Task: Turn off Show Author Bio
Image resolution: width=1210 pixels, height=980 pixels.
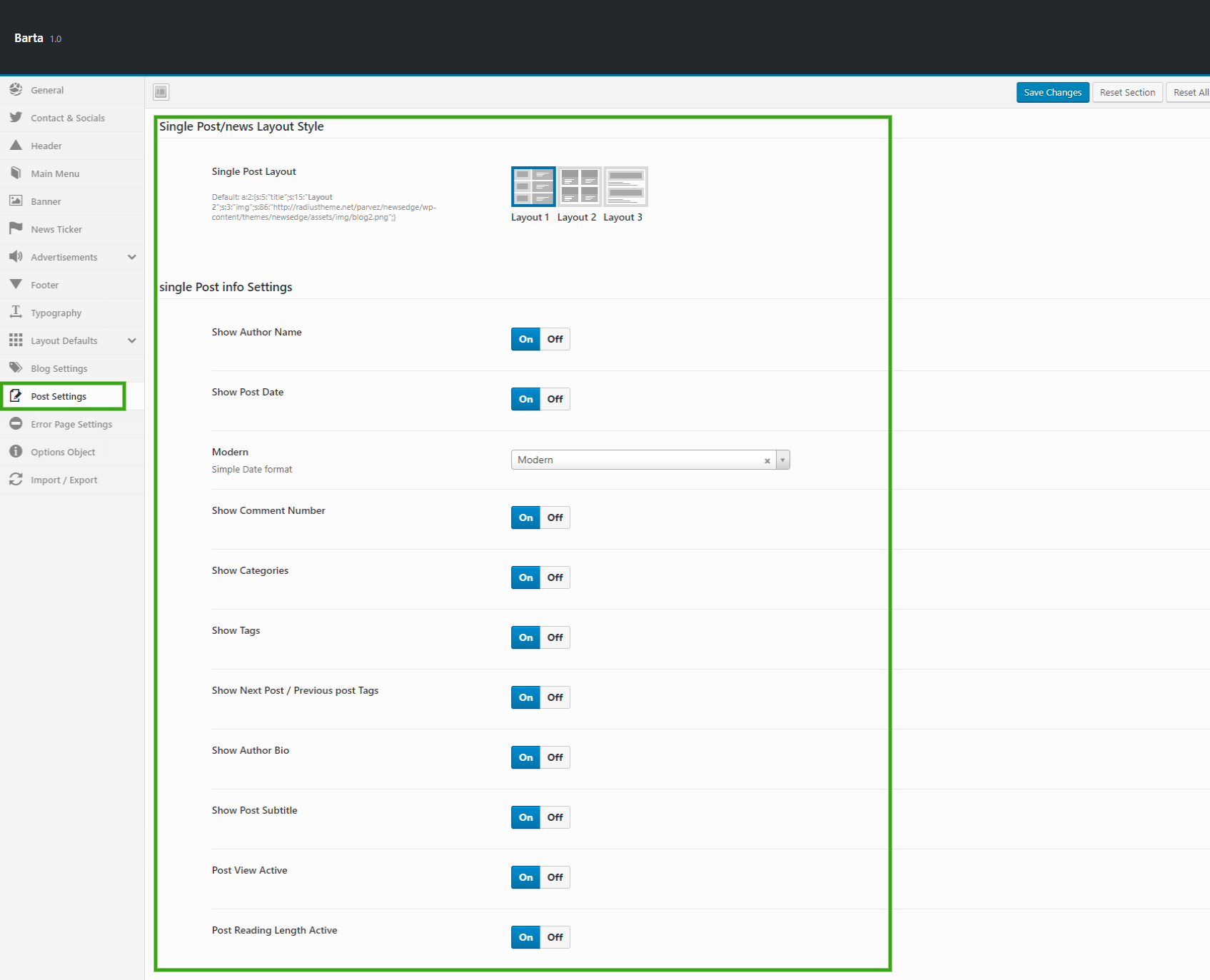Action: pos(555,757)
